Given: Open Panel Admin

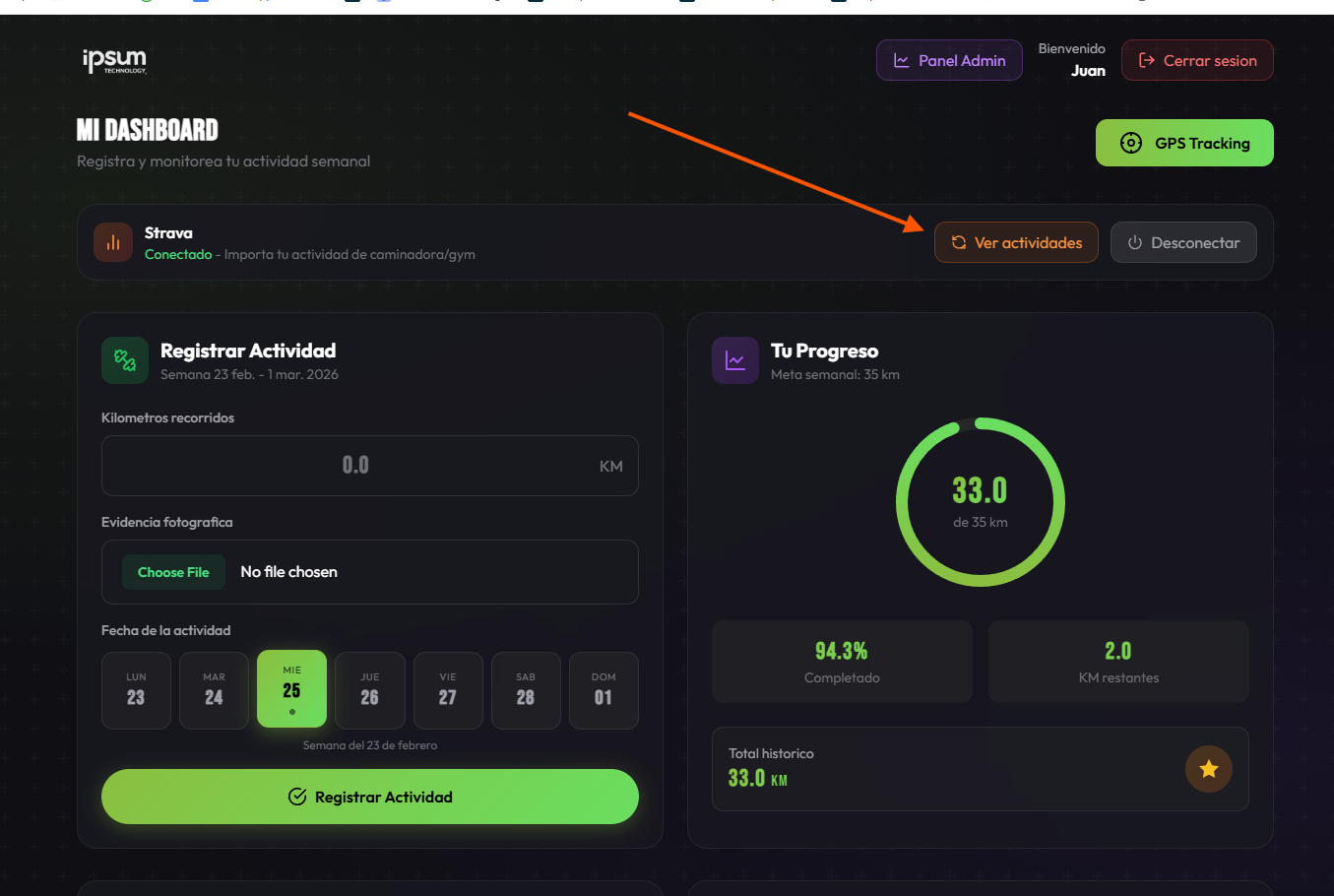Looking at the screenshot, I should 949,59.
